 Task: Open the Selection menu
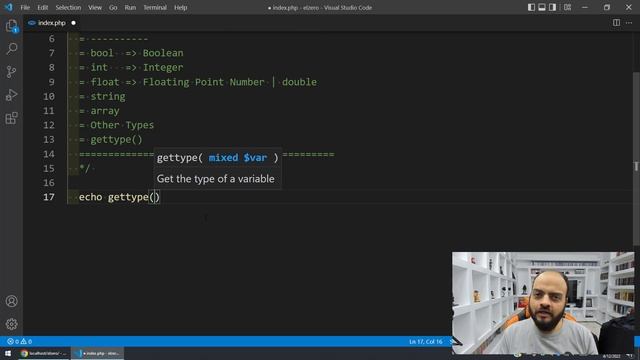click(x=68, y=7)
